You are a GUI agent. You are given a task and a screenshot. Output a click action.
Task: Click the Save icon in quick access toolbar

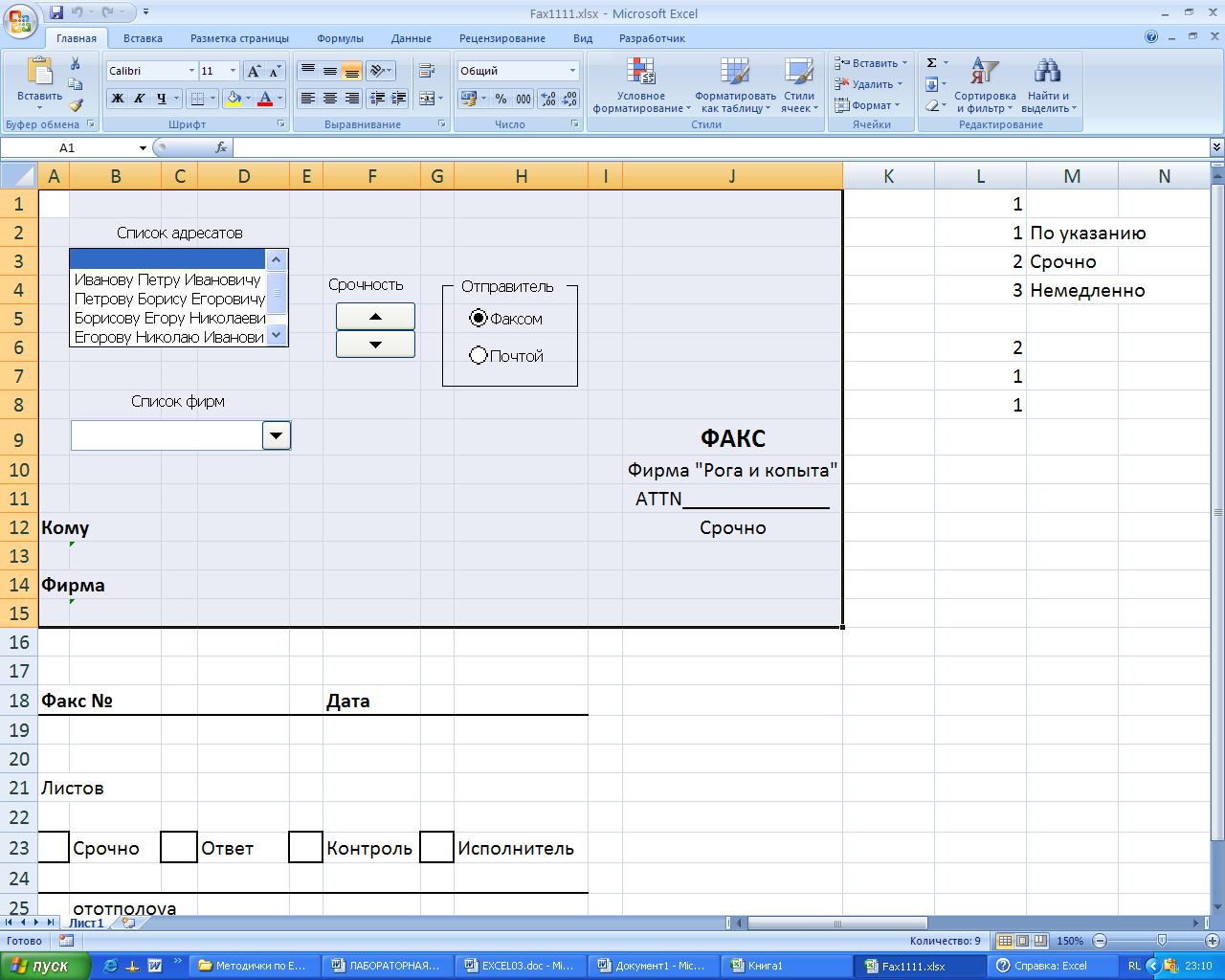click(56, 12)
